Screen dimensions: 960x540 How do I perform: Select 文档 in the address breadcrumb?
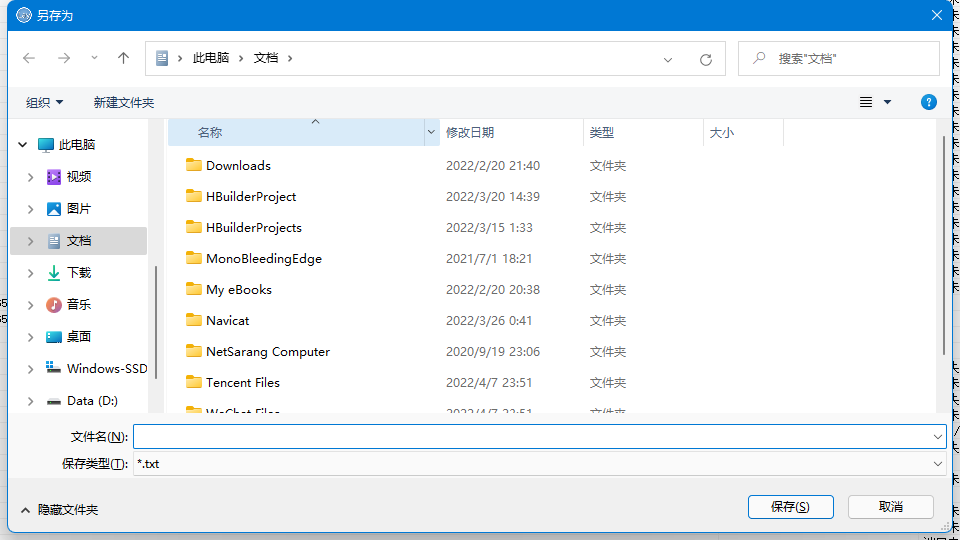click(266, 58)
